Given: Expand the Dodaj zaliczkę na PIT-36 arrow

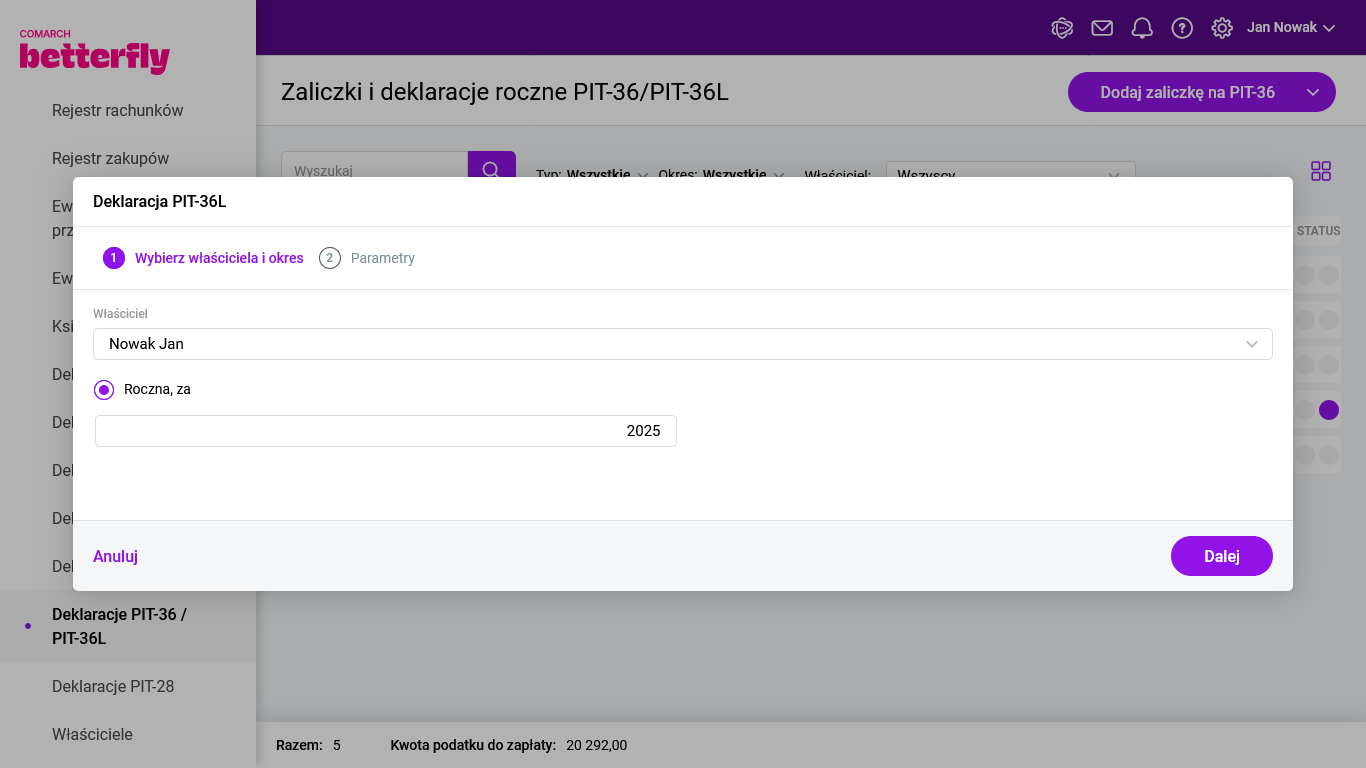Looking at the screenshot, I should pyautogui.click(x=1313, y=92).
